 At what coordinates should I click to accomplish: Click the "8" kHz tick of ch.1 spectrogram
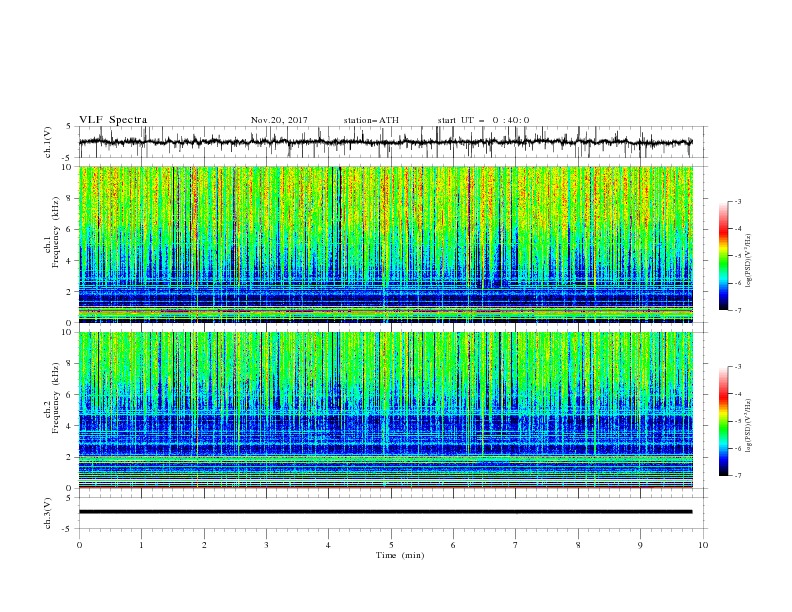pyautogui.click(x=70, y=198)
